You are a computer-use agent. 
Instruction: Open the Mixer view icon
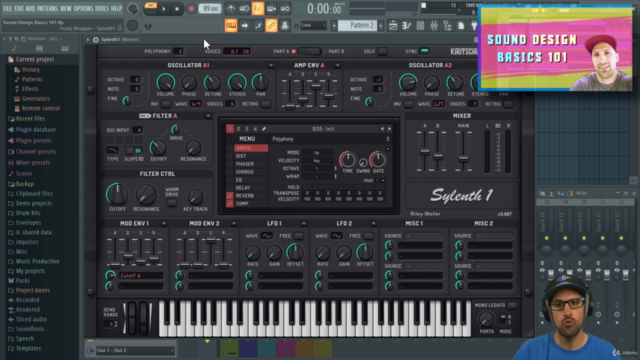tap(433, 26)
